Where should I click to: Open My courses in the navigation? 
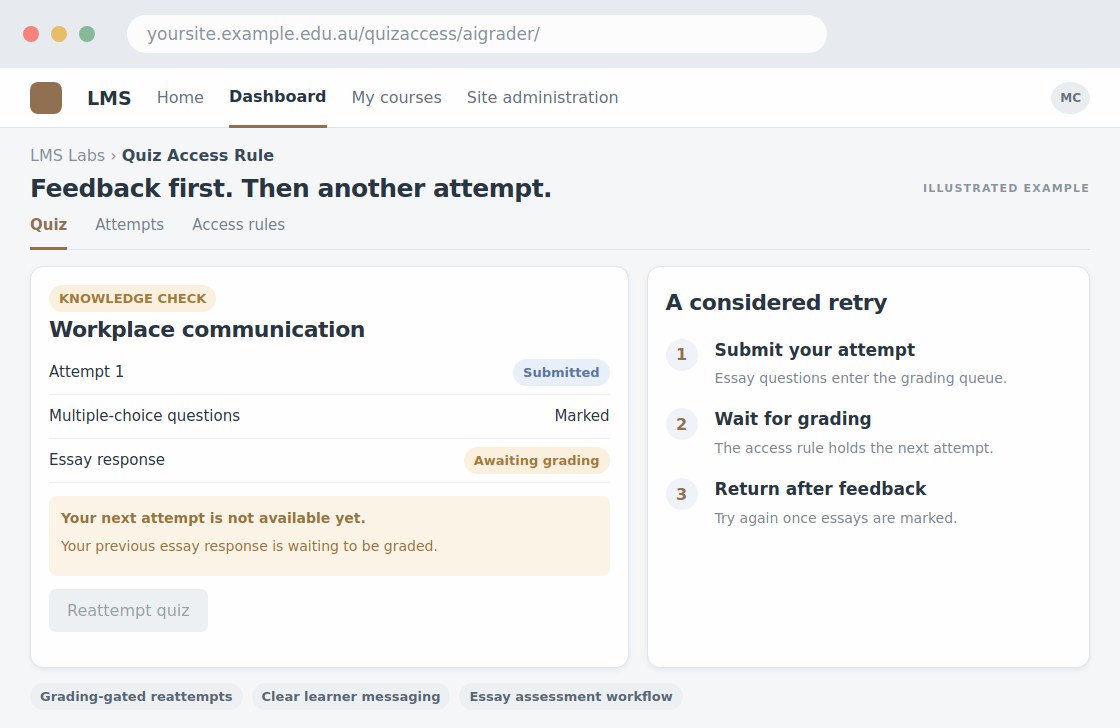click(396, 98)
